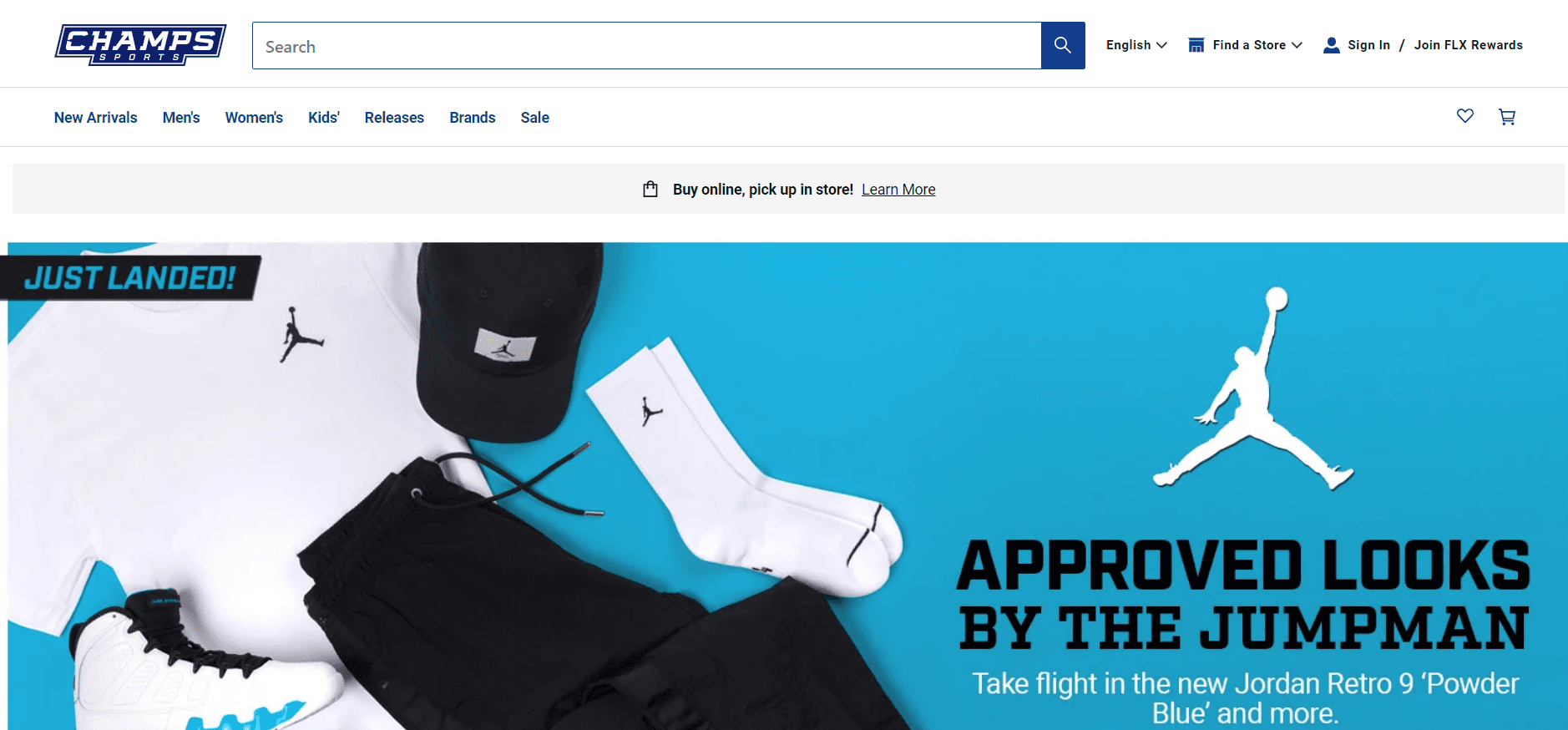Screen dimensions: 1568x730
Task: Click the shopping bag pickup icon
Action: [650, 190]
